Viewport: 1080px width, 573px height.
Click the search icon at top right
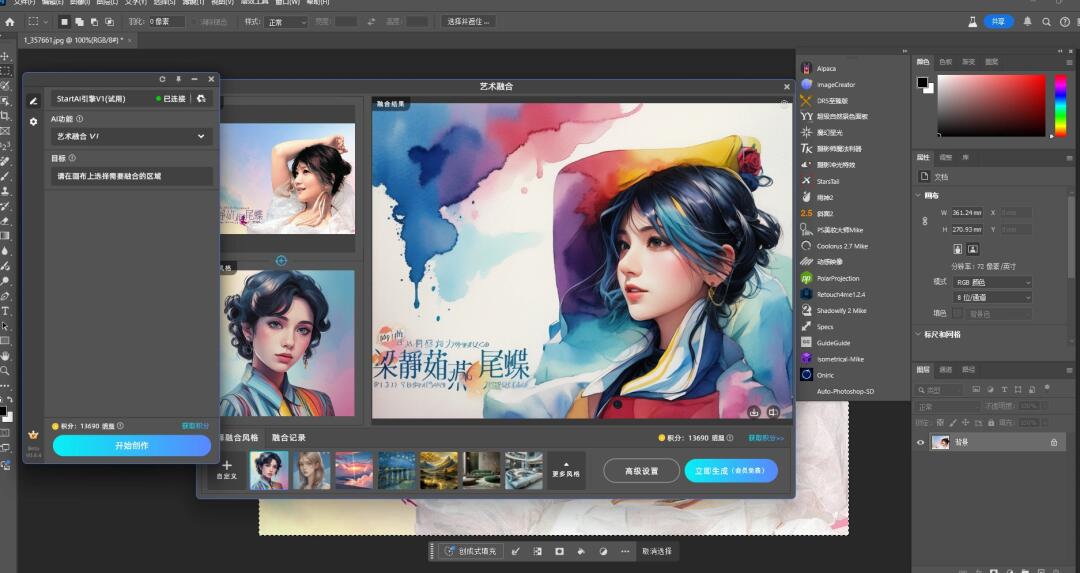[x=1046, y=22]
